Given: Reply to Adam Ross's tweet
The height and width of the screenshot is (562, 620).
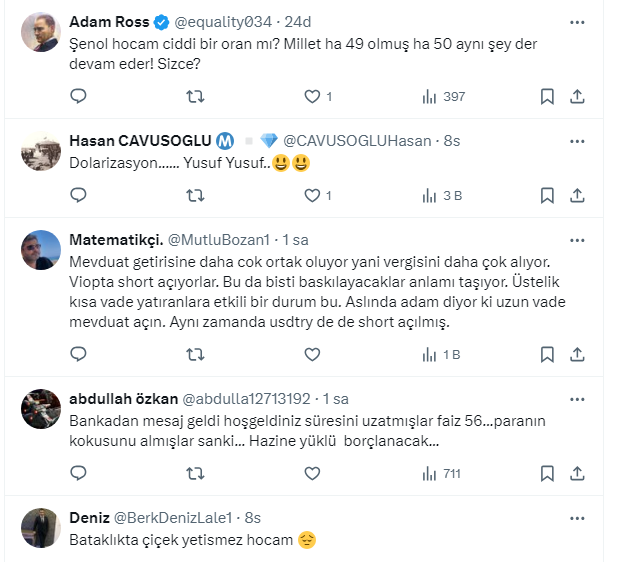Looking at the screenshot, I should (79, 97).
